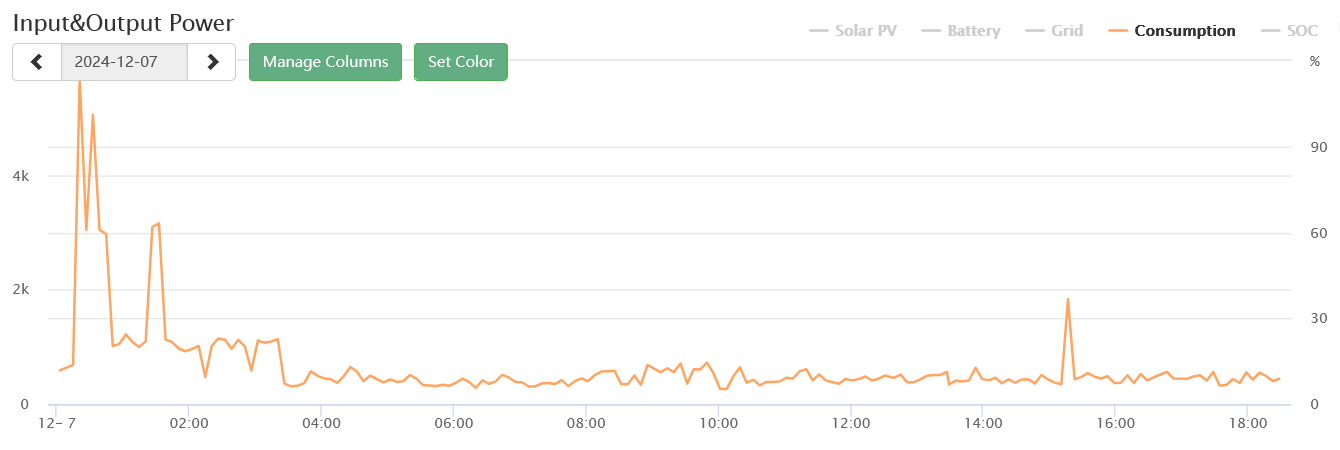Advance to the next day with right arrow
The width and height of the screenshot is (1340, 450).
tap(212, 62)
